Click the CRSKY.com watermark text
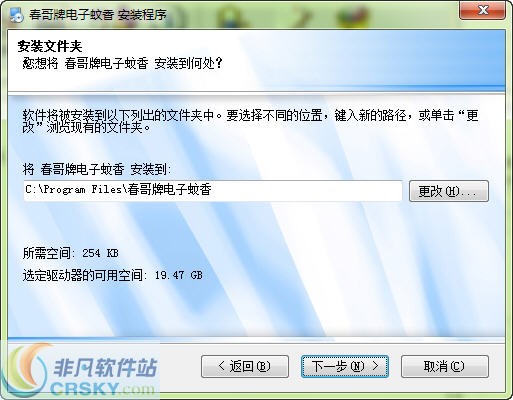The height and width of the screenshot is (400, 513). [102, 388]
